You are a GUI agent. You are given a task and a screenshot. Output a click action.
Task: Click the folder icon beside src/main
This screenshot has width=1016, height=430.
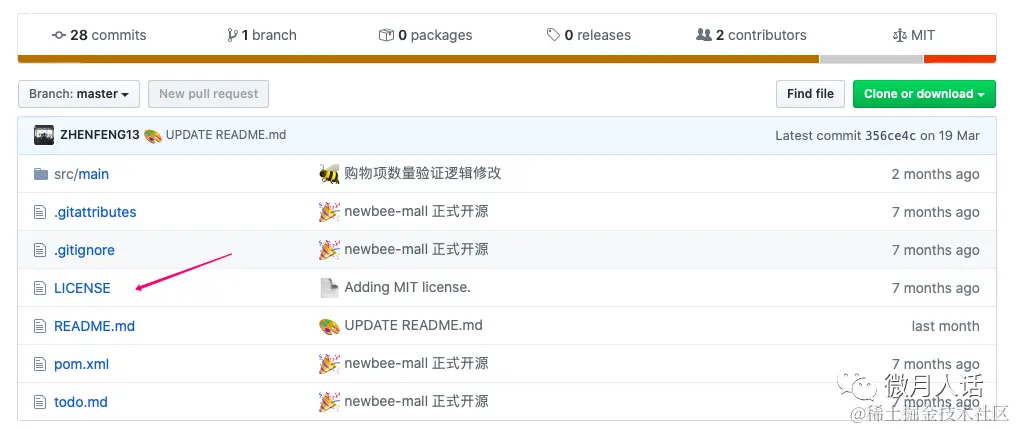[x=41, y=174]
